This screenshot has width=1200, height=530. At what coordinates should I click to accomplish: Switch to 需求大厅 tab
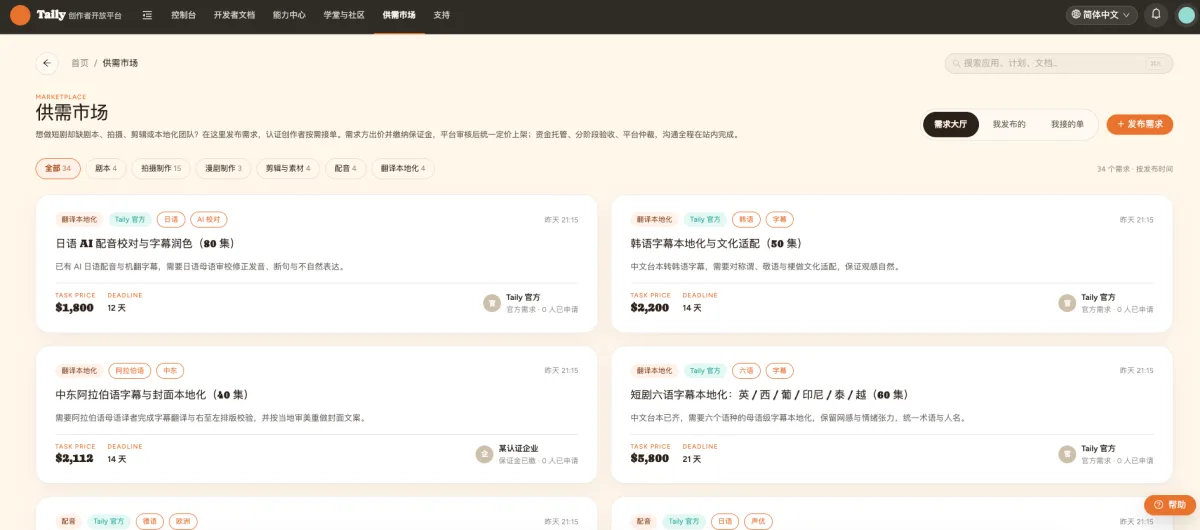click(x=950, y=124)
